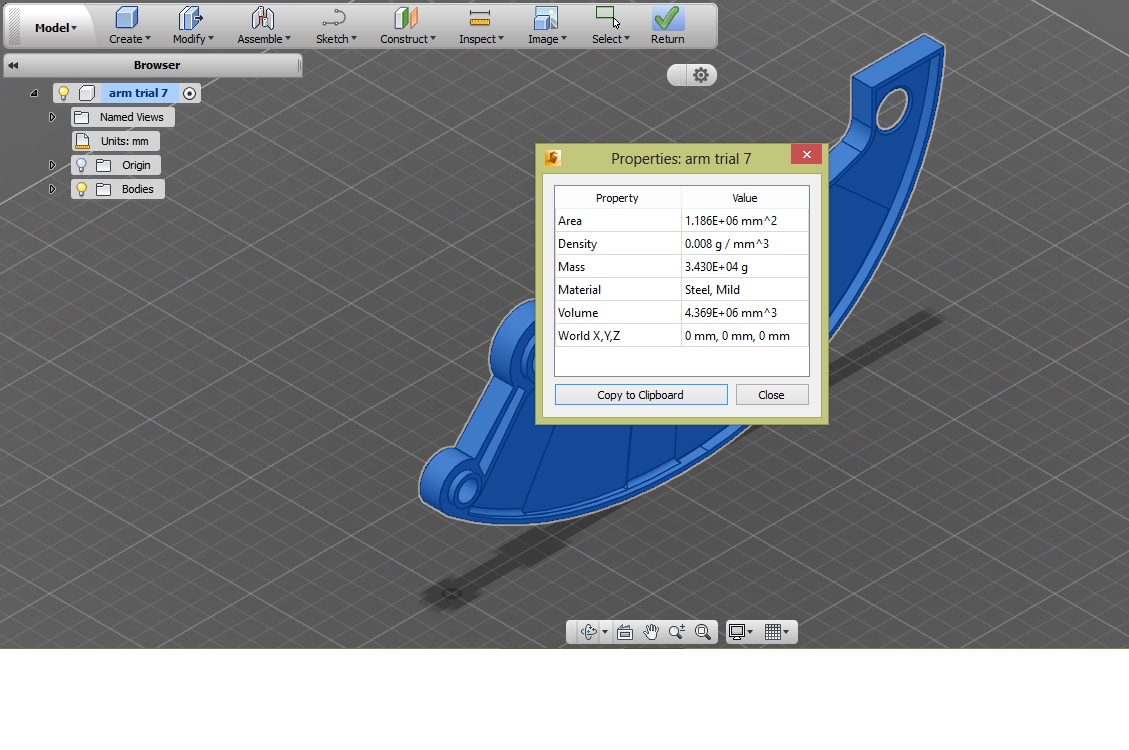Select the Density value cell

tap(745, 243)
